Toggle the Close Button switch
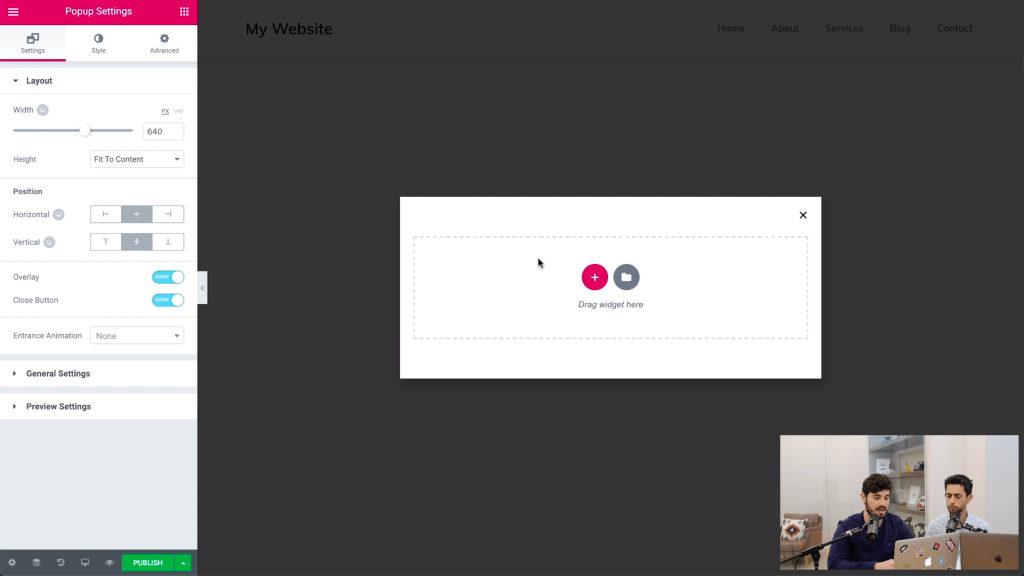1024x576 pixels. point(168,300)
